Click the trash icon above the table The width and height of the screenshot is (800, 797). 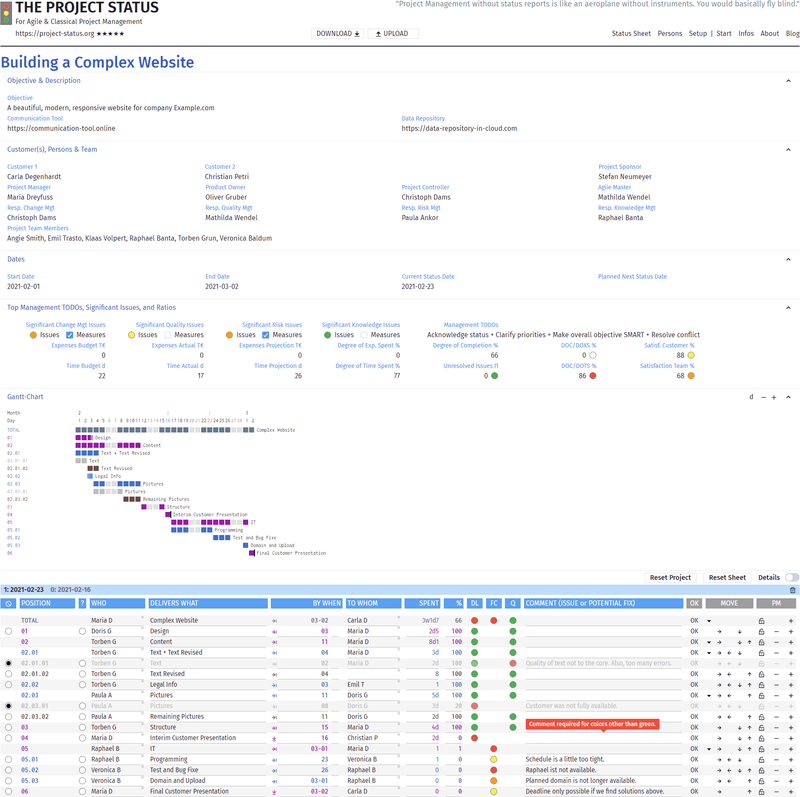point(792,590)
